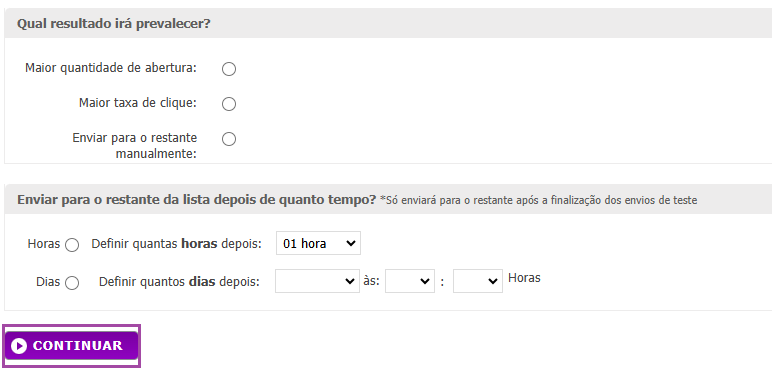Select Enviar para o restante manualmente radio
Image resolution: width=772 pixels, height=370 pixels.
pos(229,139)
